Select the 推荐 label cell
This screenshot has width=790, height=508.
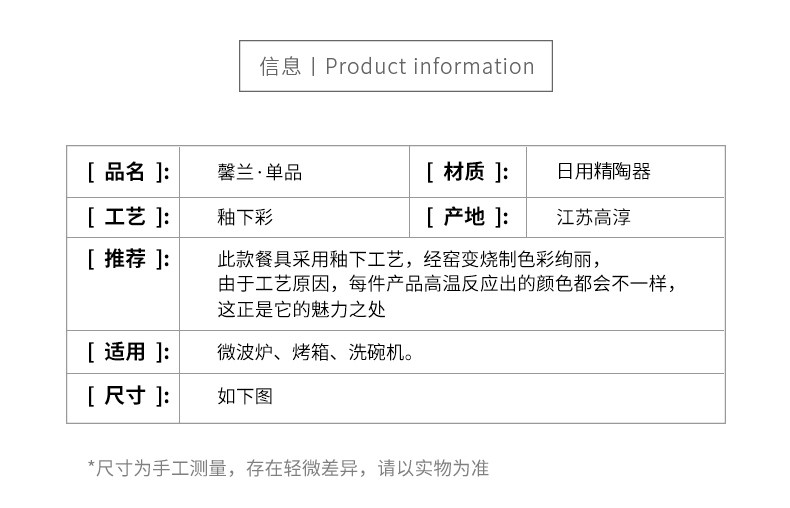[124, 259]
